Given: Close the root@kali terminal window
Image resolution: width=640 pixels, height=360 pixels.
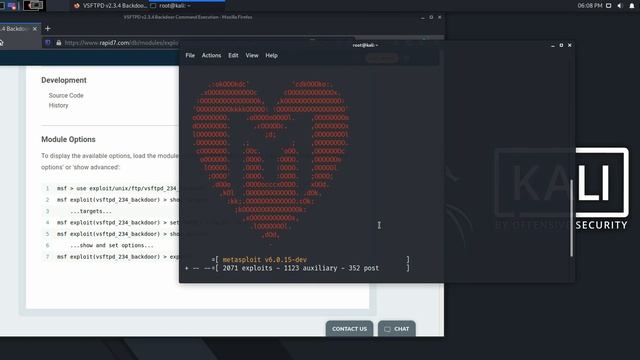Looking at the screenshot, I should [570, 45].
